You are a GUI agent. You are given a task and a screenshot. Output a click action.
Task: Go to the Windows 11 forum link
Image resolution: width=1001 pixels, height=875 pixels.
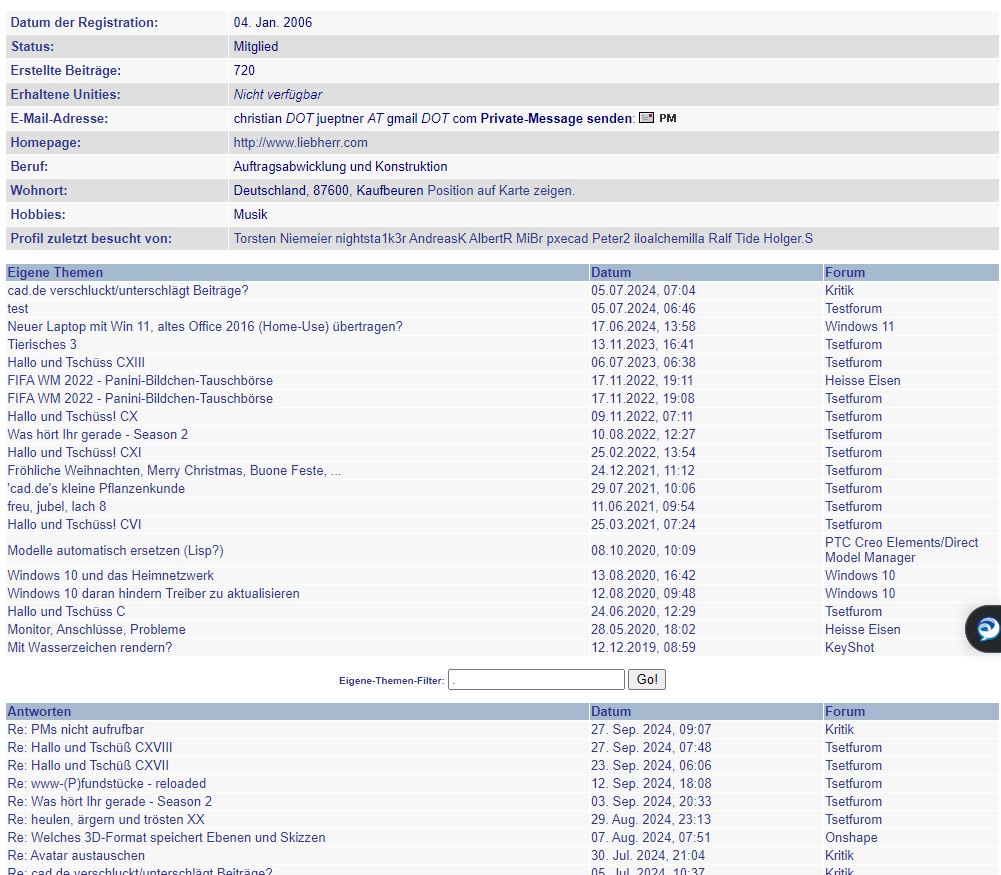click(859, 326)
